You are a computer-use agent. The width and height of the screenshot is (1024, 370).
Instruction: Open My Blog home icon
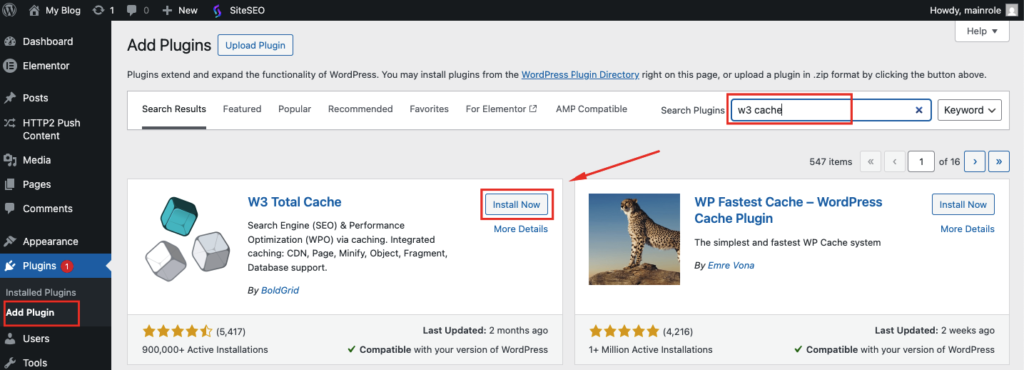coord(35,10)
